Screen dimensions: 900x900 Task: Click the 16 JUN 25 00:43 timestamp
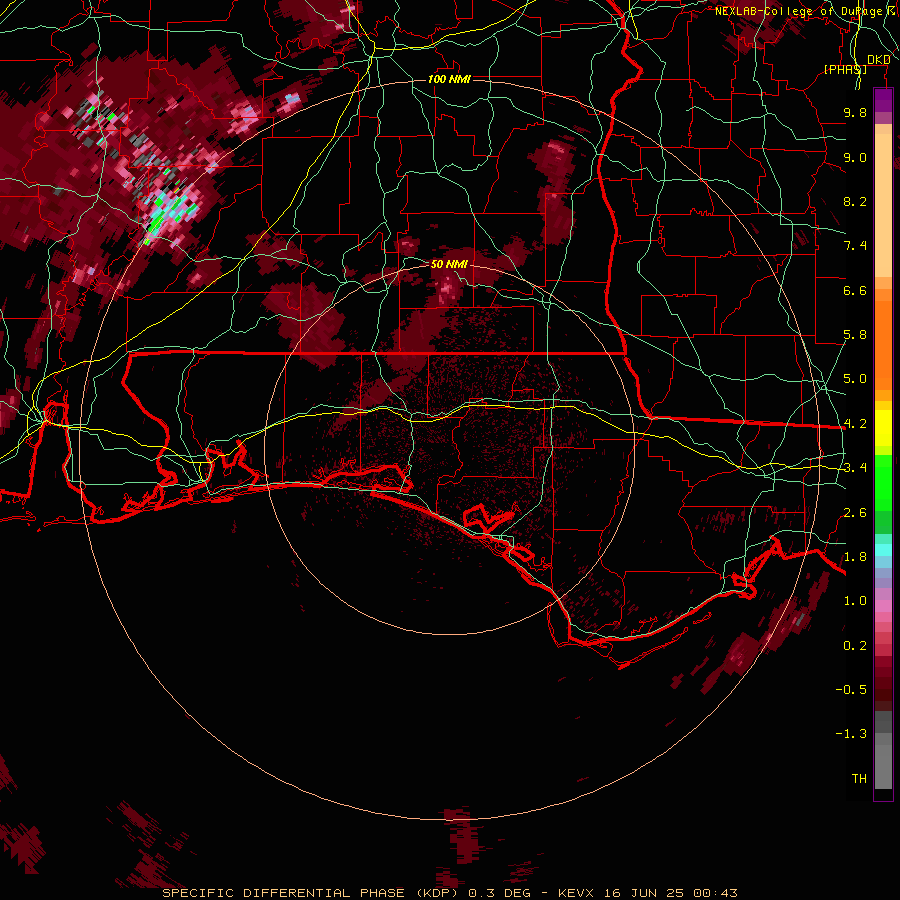pyautogui.click(x=670, y=893)
